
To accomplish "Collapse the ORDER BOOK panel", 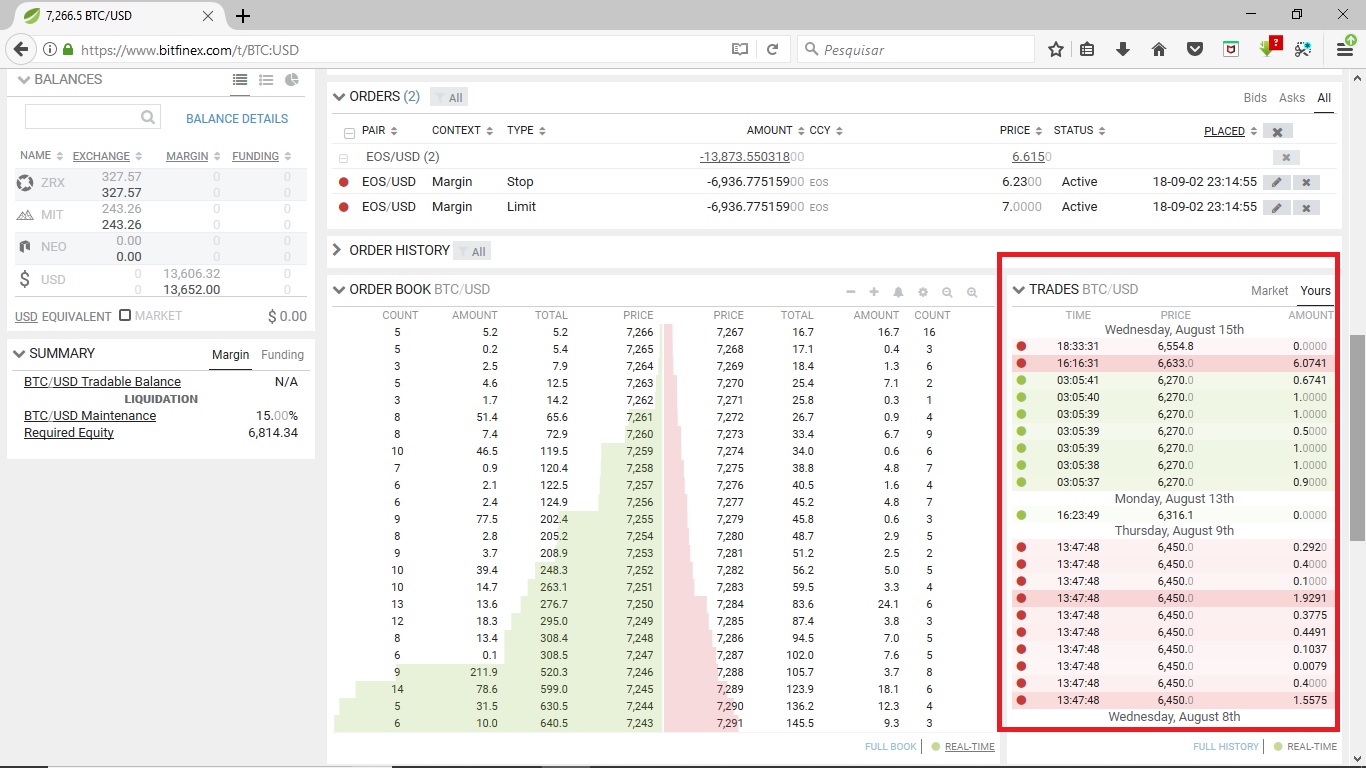I will (x=339, y=290).
